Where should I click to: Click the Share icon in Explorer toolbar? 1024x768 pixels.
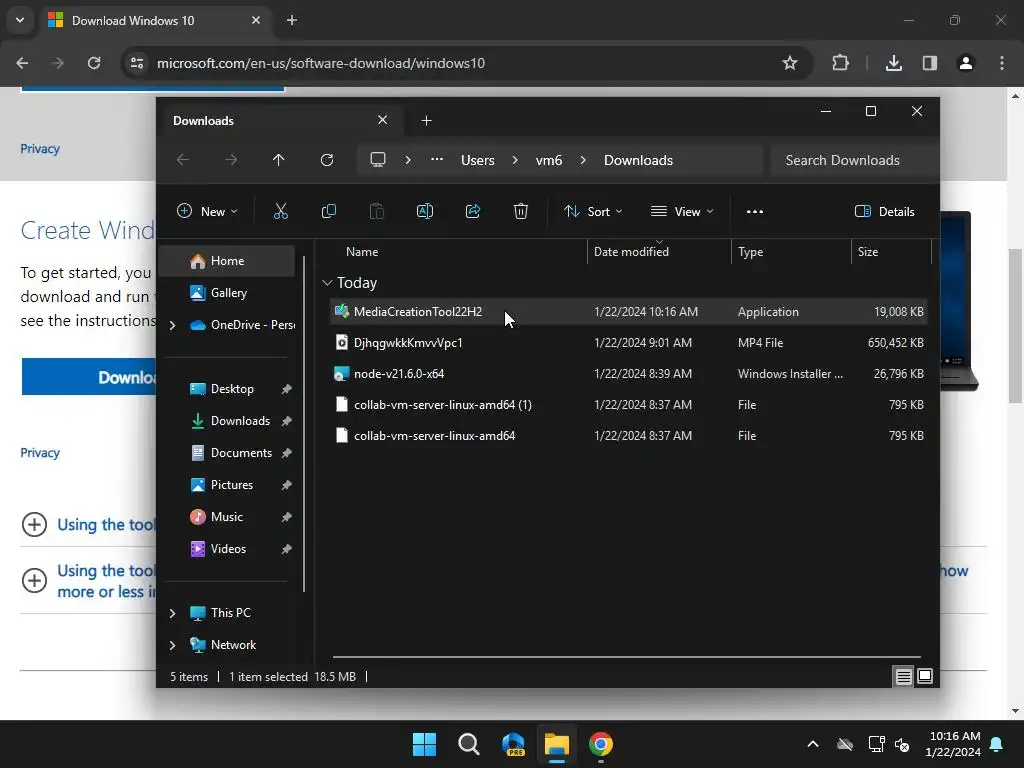click(473, 211)
